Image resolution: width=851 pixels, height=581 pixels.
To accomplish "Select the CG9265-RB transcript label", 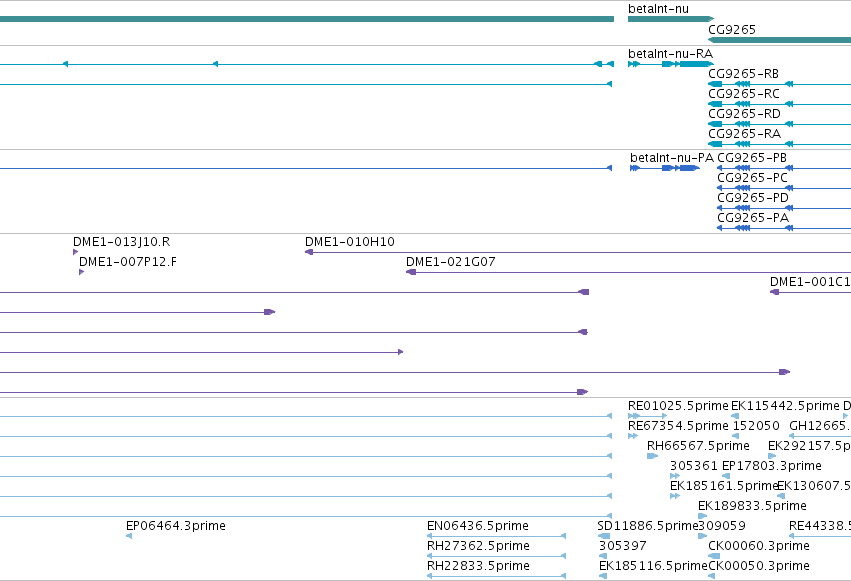I will tap(744, 74).
